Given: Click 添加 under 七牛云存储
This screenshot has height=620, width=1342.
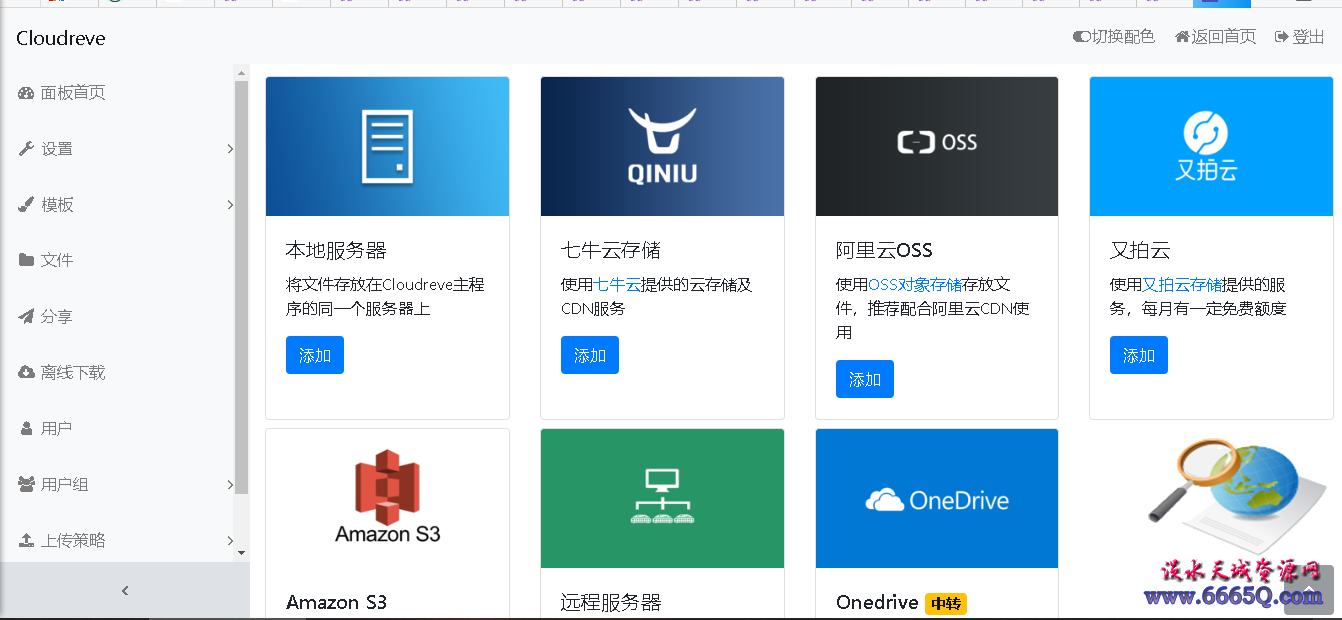Looking at the screenshot, I should pyautogui.click(x=590, y=355).
